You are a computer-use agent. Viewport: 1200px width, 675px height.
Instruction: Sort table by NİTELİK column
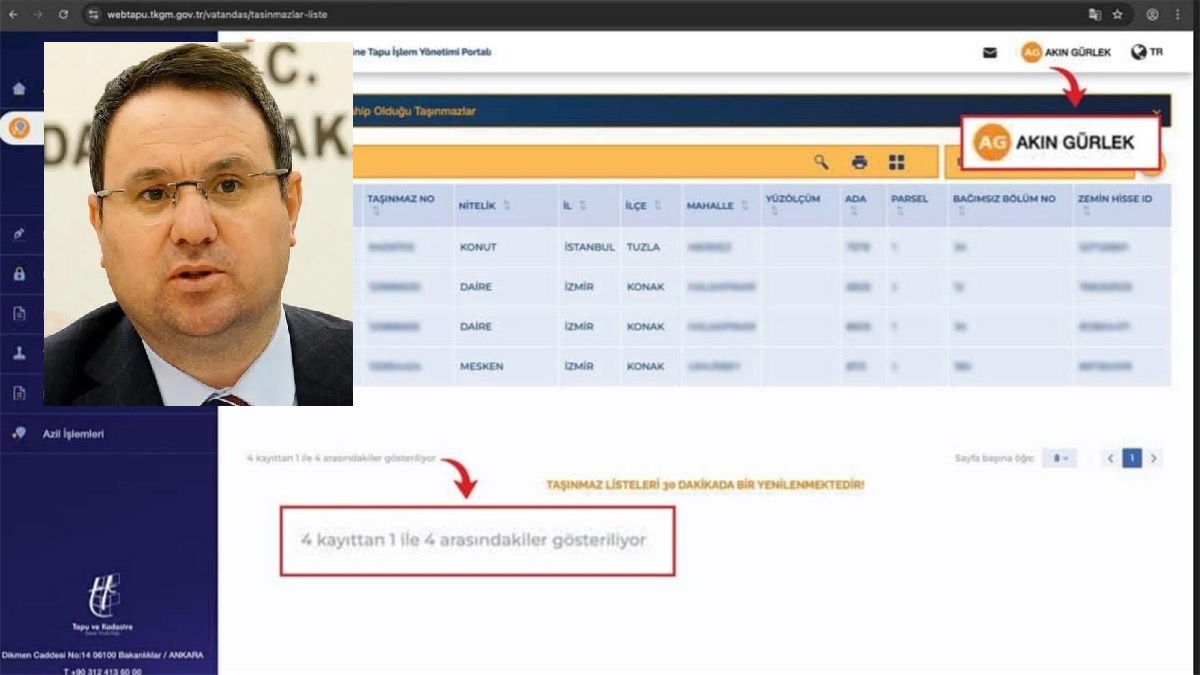coord(484,206)
